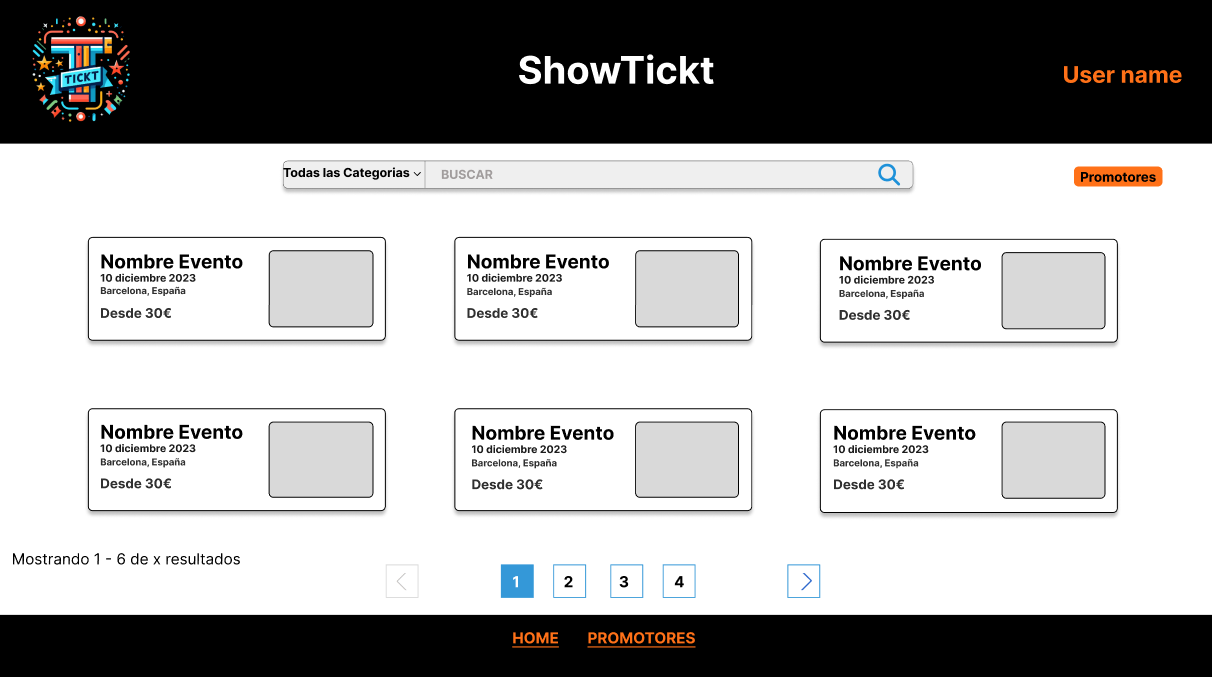Click the PROMOTORES footer link
This screenshot has height=677, width=1212.
(x=641, y=638)
